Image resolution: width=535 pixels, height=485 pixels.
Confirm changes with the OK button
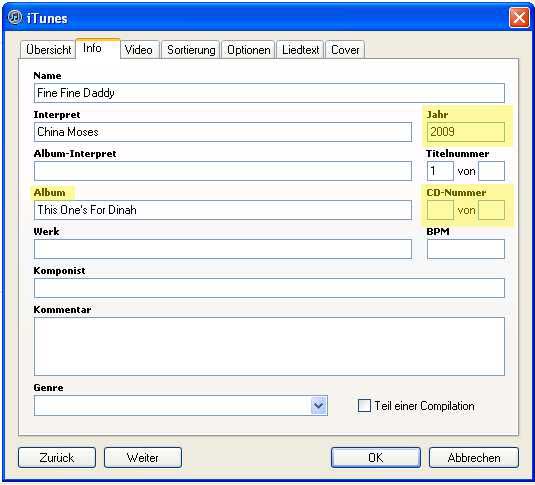376,458
